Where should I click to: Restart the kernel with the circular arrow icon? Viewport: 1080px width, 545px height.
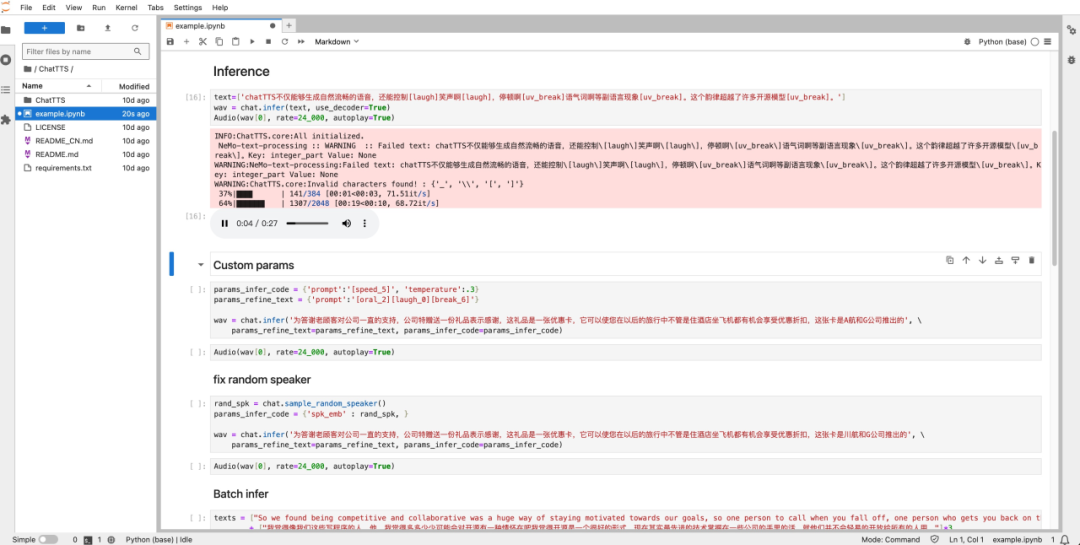pos(284,42)
